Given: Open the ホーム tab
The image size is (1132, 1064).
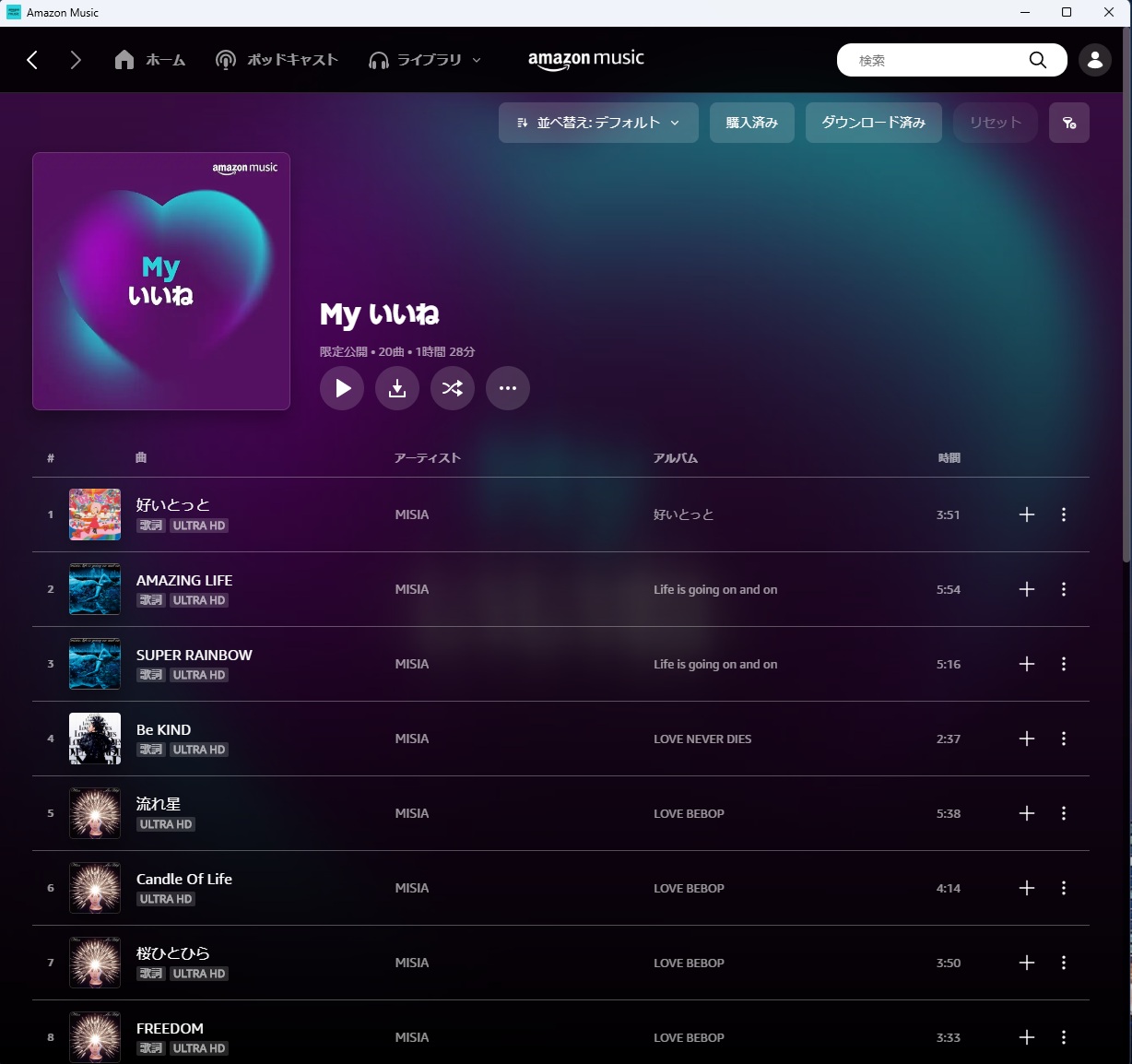Looking at the screenshot, I should pyautogui.click(x=150, y=60).
